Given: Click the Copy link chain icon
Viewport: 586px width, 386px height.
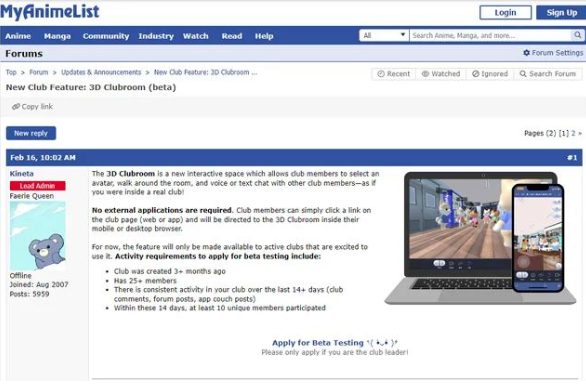Looking at the screenshot, I should tap(16, 107).
